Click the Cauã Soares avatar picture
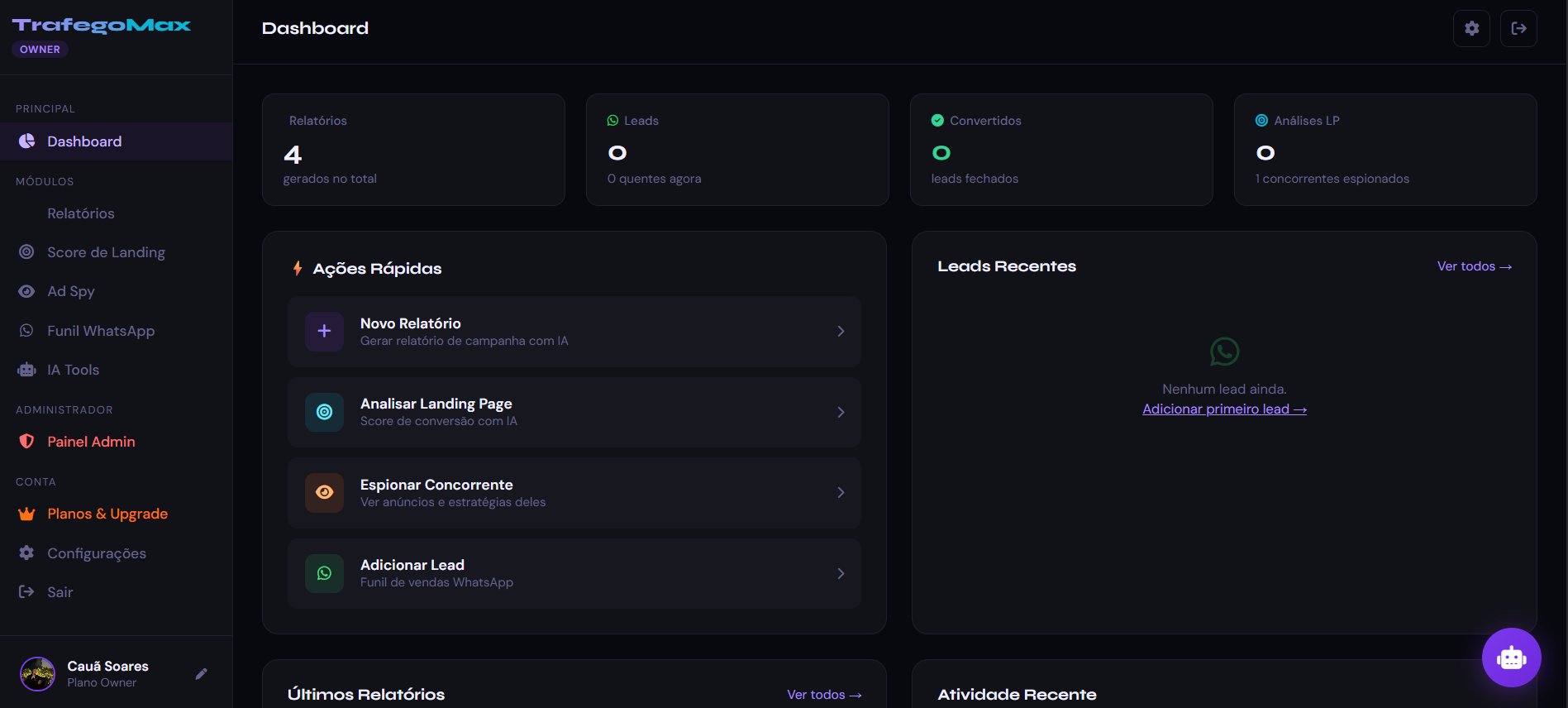This screenshot has height=708, width=1568. click(x=37, y=674)
